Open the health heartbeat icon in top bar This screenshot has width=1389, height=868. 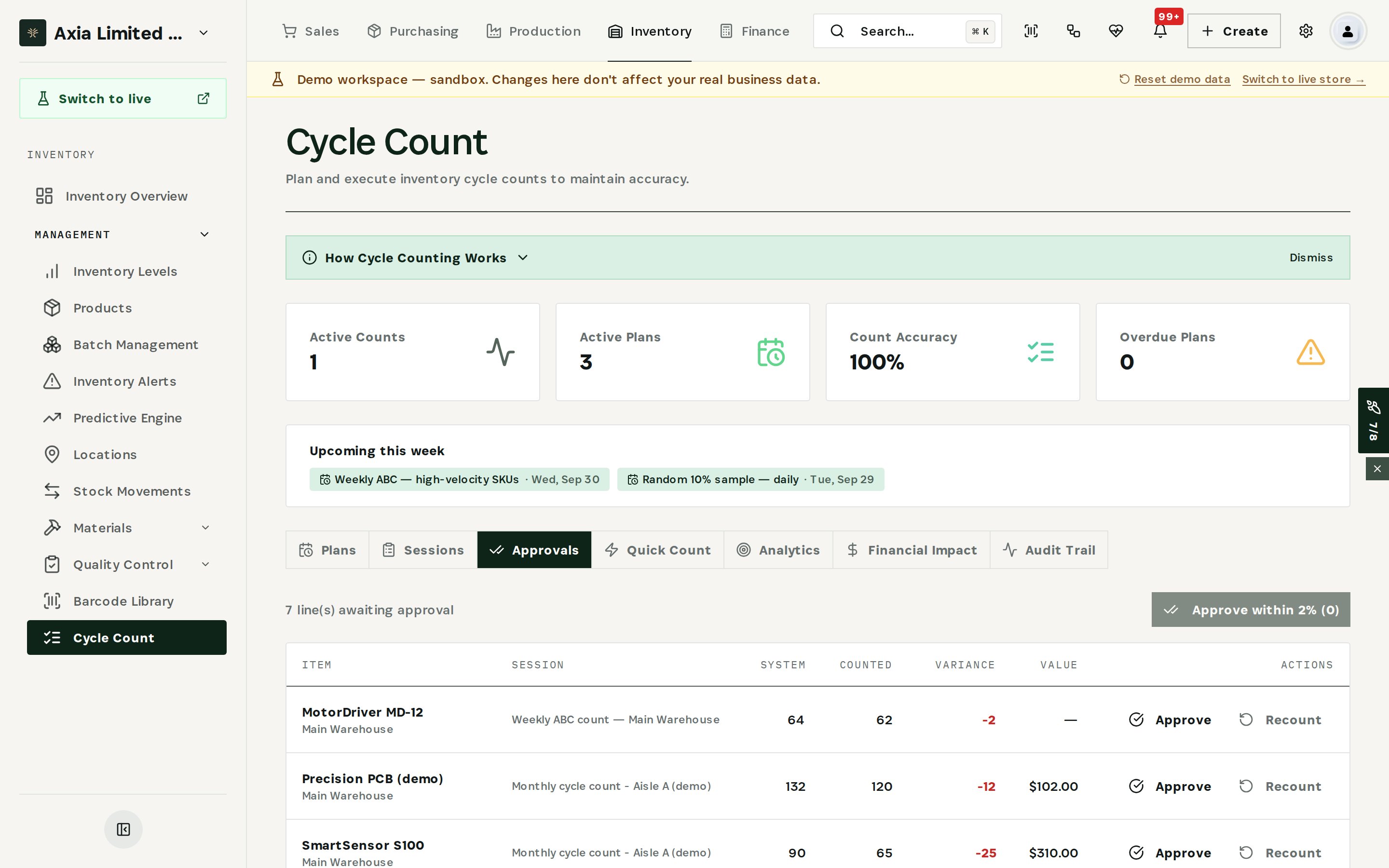tap(1116, 31)
